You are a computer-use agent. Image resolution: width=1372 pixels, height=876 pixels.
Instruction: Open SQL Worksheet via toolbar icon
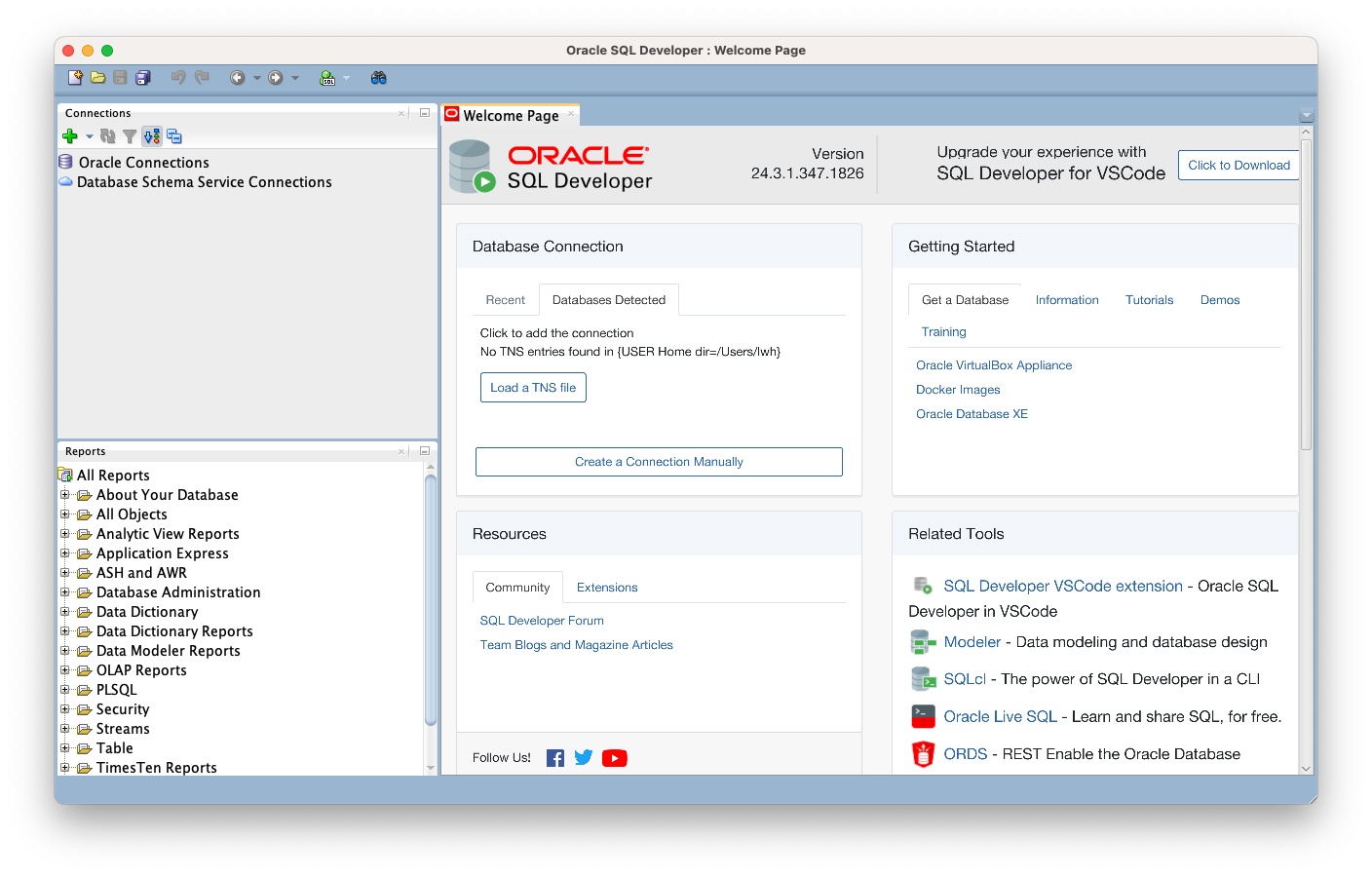click(327, 78)
